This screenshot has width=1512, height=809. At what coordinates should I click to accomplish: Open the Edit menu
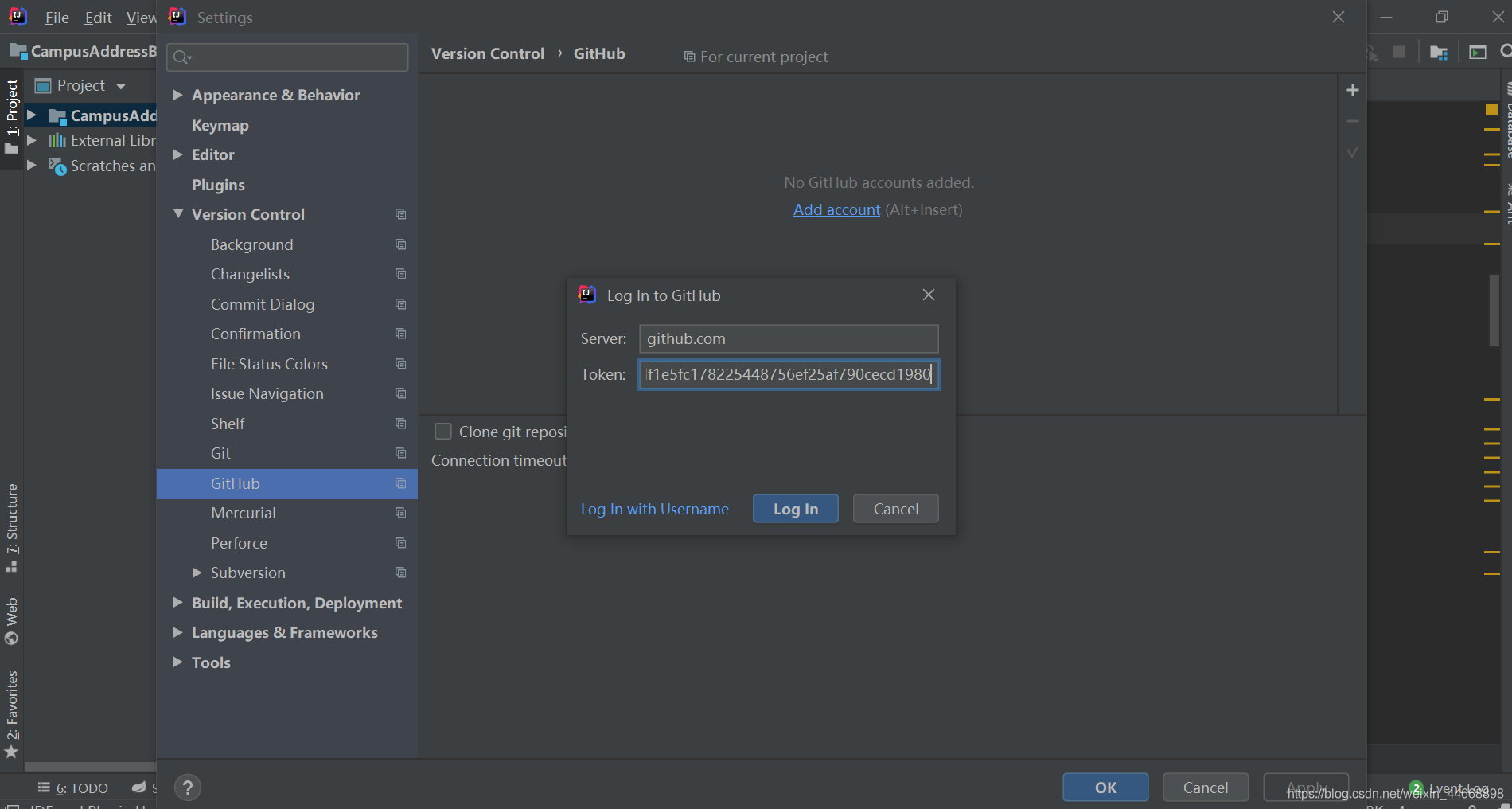click(98, 18)
